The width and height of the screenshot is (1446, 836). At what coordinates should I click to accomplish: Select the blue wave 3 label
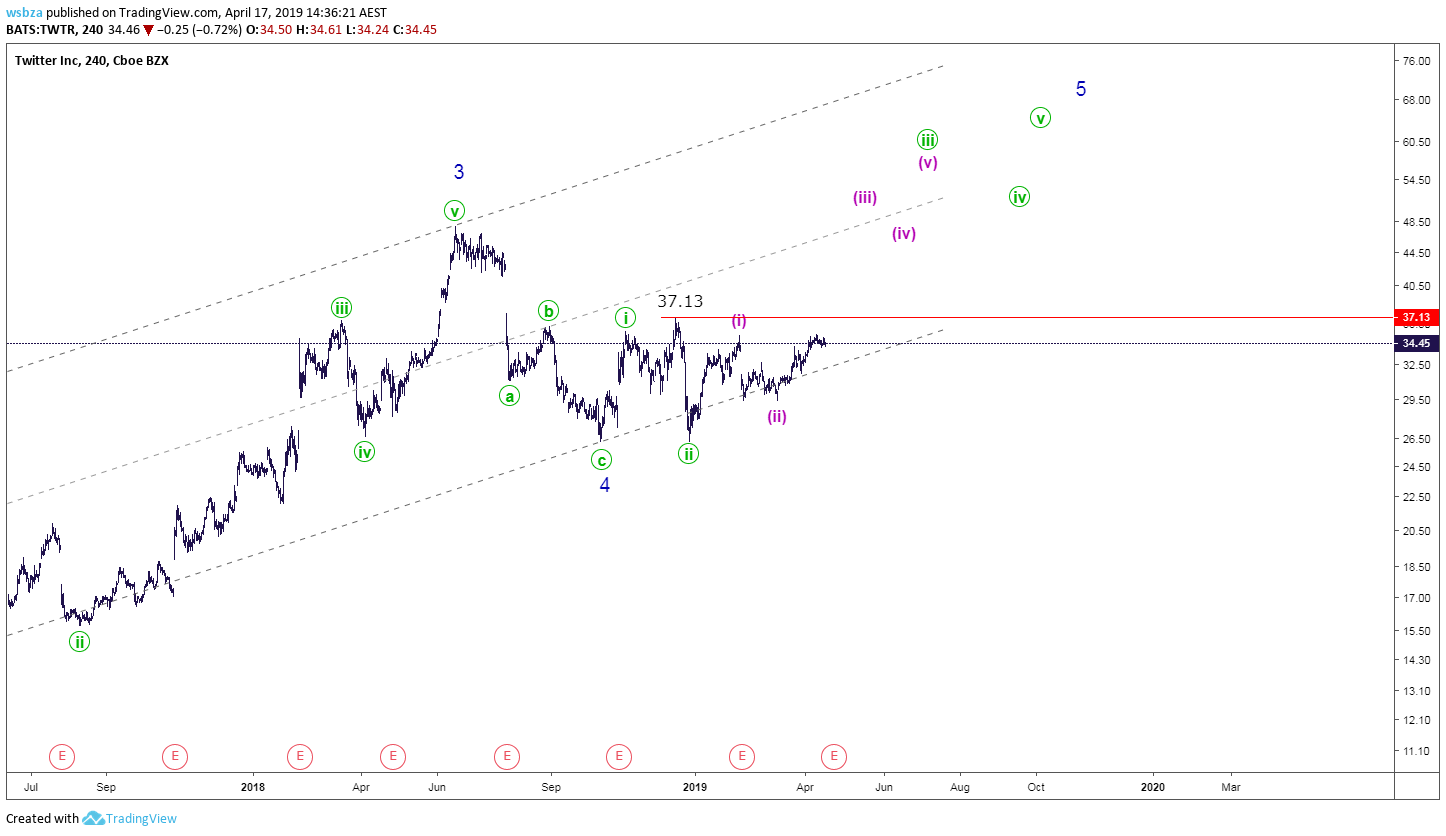[458, 171]
